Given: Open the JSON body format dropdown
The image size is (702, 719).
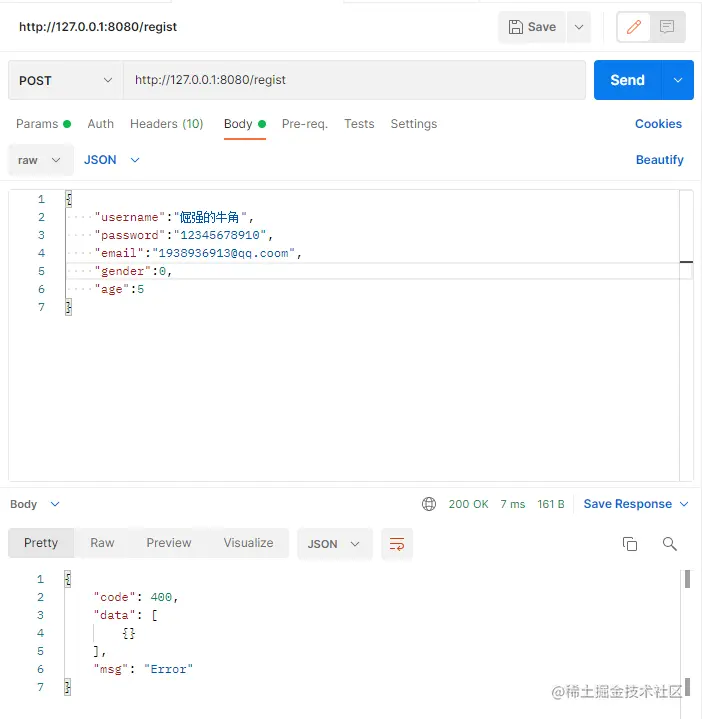Looking at the screenshot, I should 111,160.
